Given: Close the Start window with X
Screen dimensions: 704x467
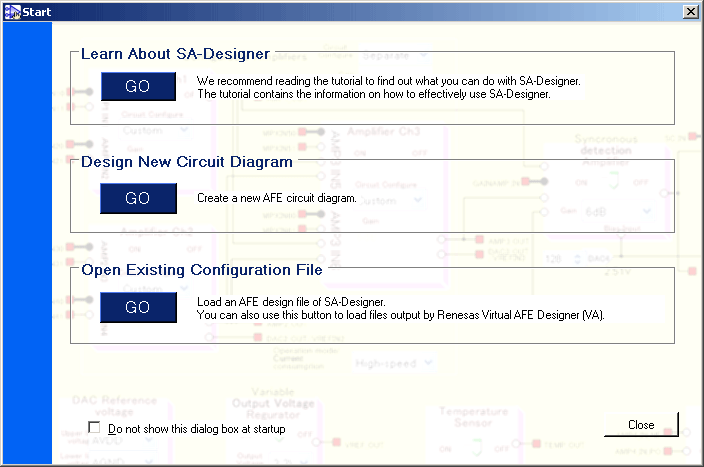Looking at the screenshot, I should [x=691, y=12].
